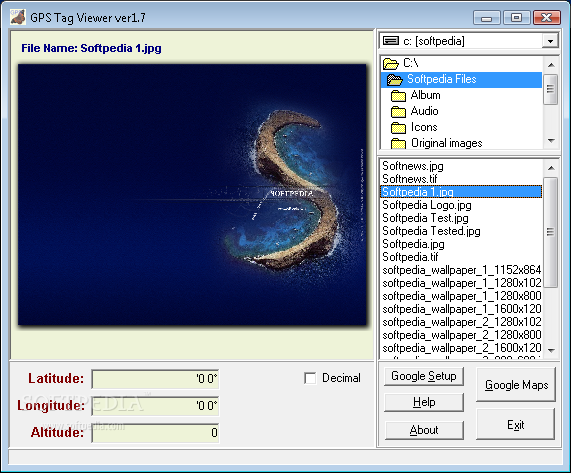Click the GPS Tag Viewer app icon in the title bar
The height and width of the screenshot is (473, 571).
[x=17, y=17]
